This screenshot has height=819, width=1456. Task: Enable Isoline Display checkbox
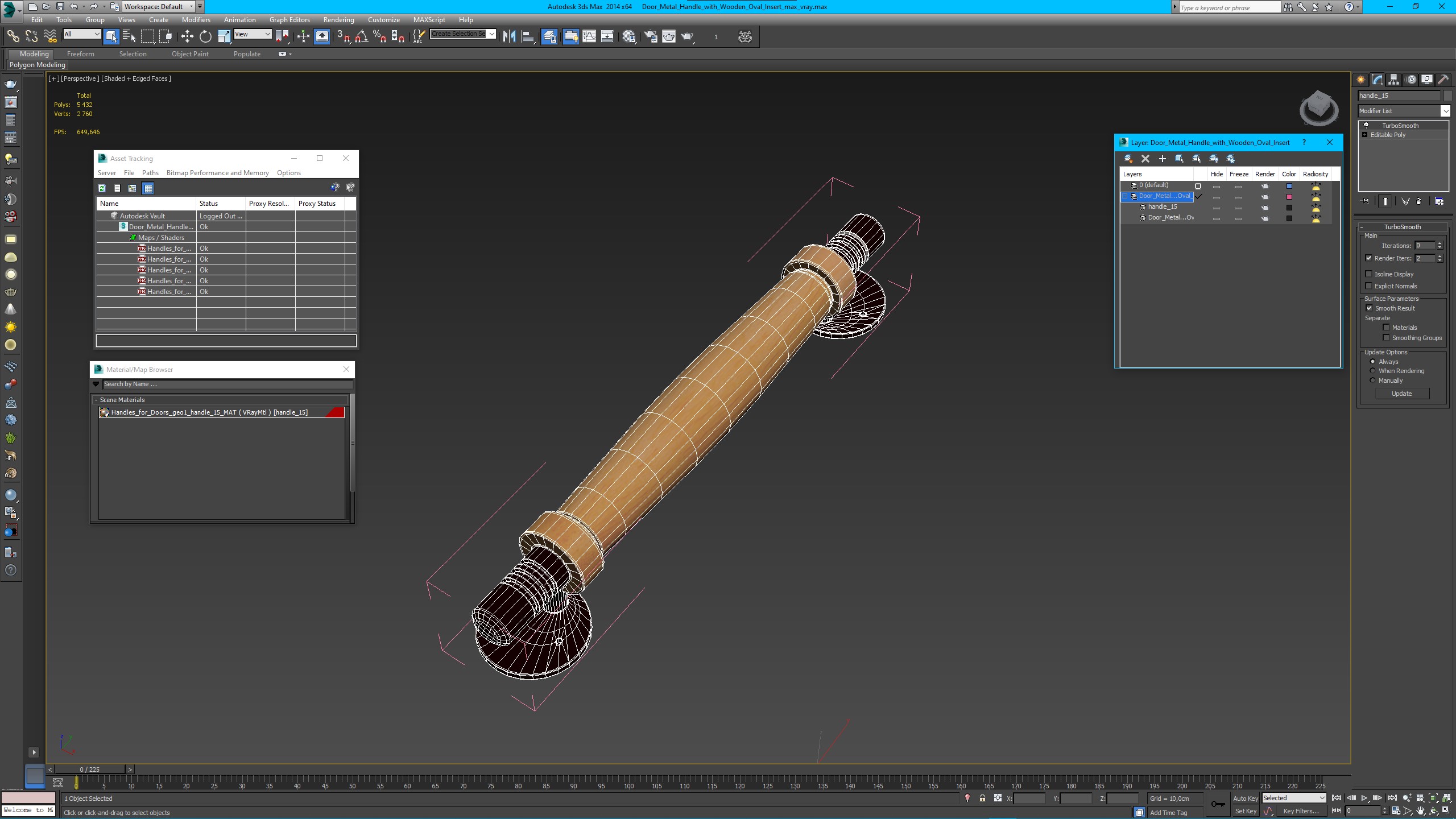pyautogui.click(x=1369, y=274)
